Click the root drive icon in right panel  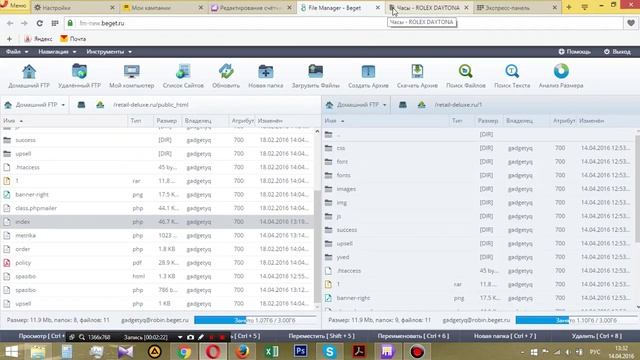click(x=402, y=105)
